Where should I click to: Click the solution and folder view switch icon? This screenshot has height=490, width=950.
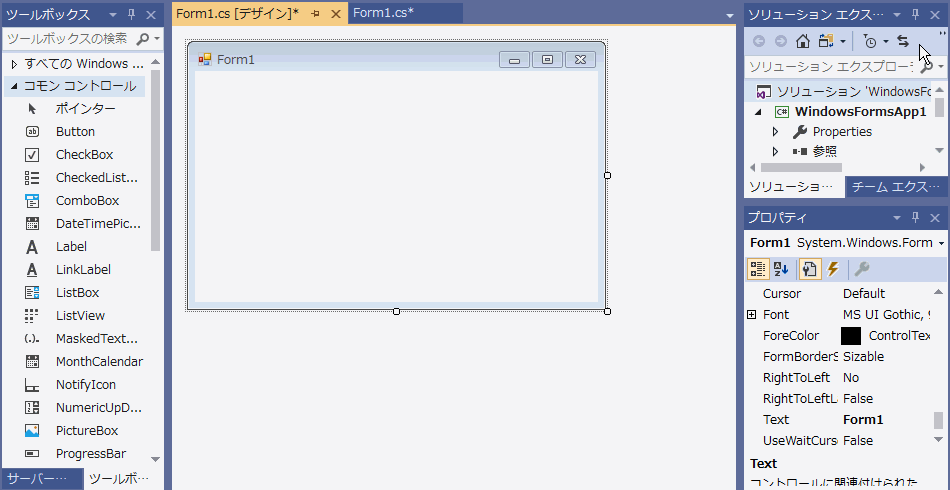[826, 41]
